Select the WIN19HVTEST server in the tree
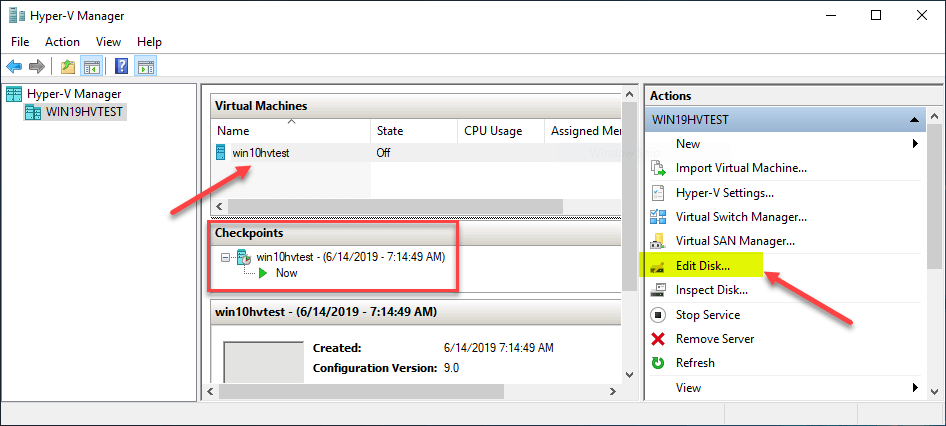The height and width of the screenshot is (426, 946). tap(75, 112)
